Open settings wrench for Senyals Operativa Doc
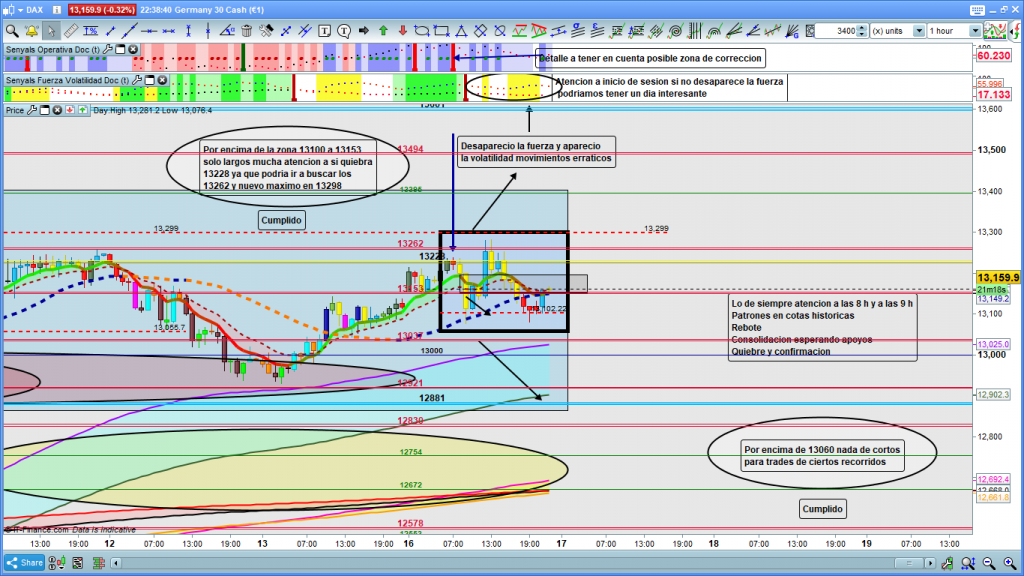Screen dimensions: 1024x576 [x=107, y=49]
